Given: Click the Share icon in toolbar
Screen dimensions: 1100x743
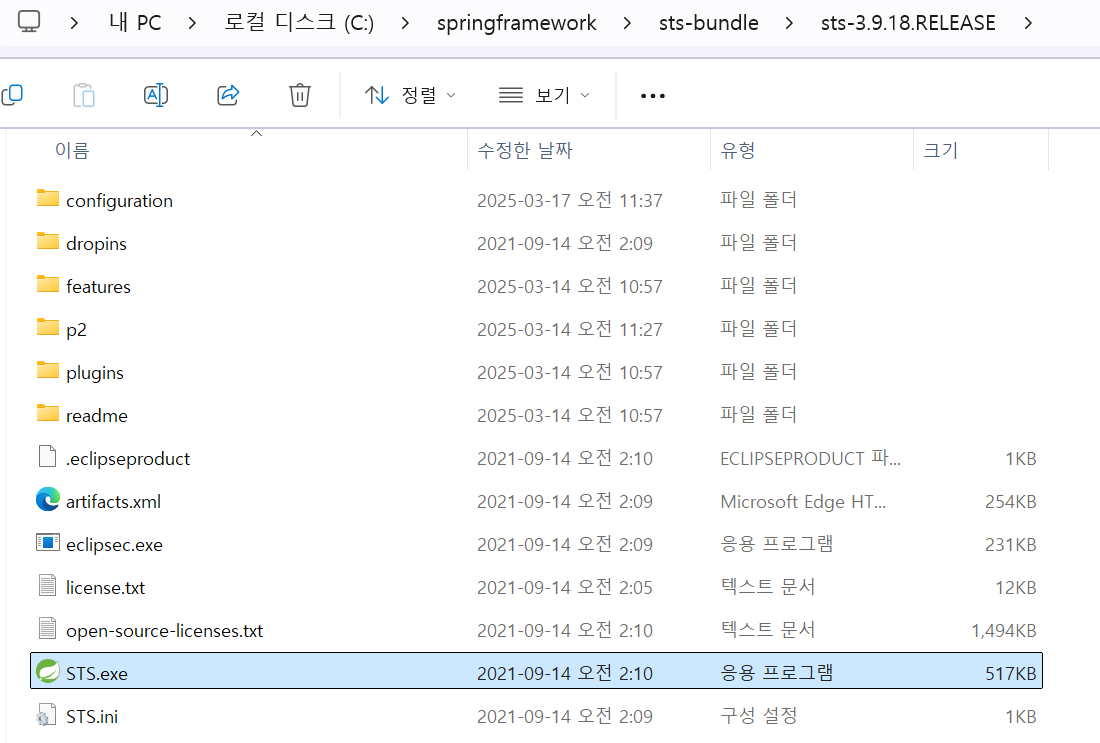Looking at the screenshot, I should point(228,95).
